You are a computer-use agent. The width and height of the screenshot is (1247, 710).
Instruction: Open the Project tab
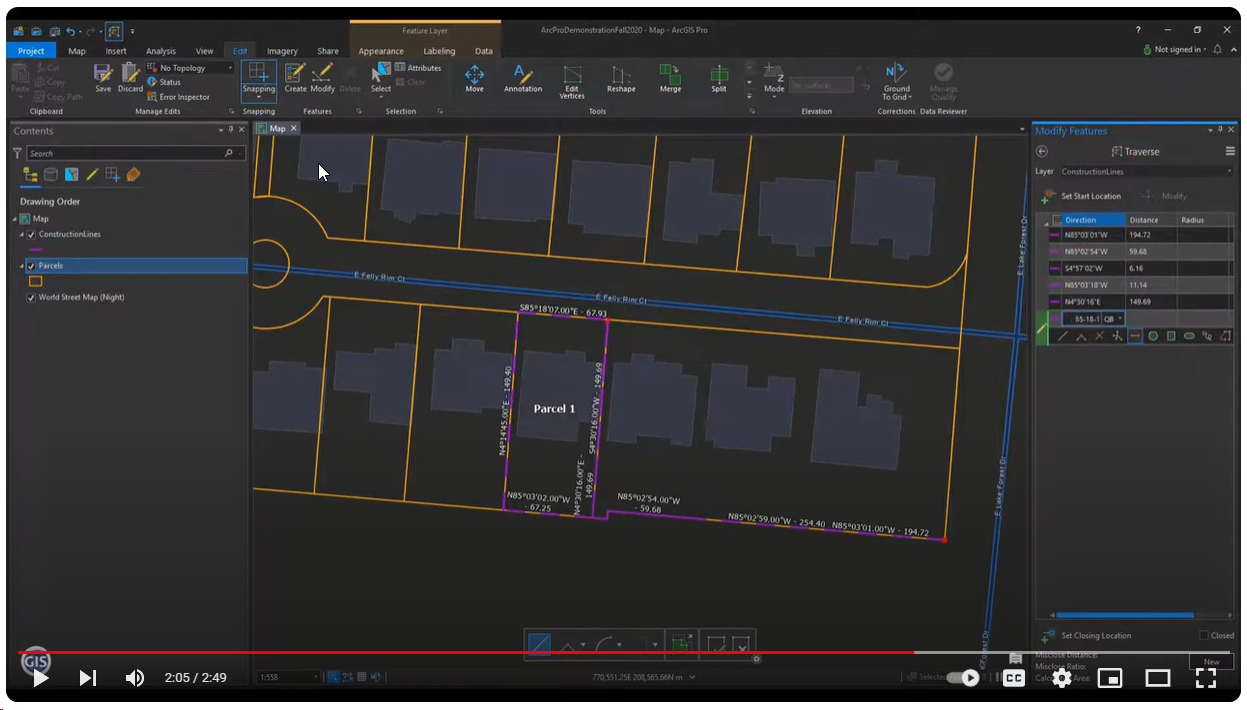pyautogui.click(x=31, y=51)
